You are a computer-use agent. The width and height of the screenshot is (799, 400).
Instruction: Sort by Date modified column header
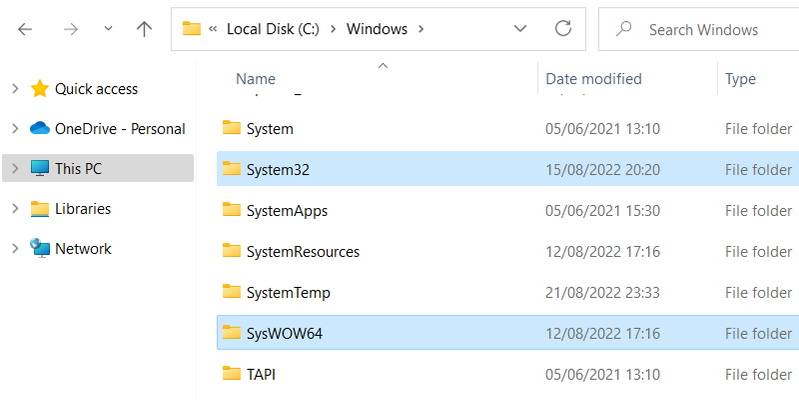coord(594,79)
